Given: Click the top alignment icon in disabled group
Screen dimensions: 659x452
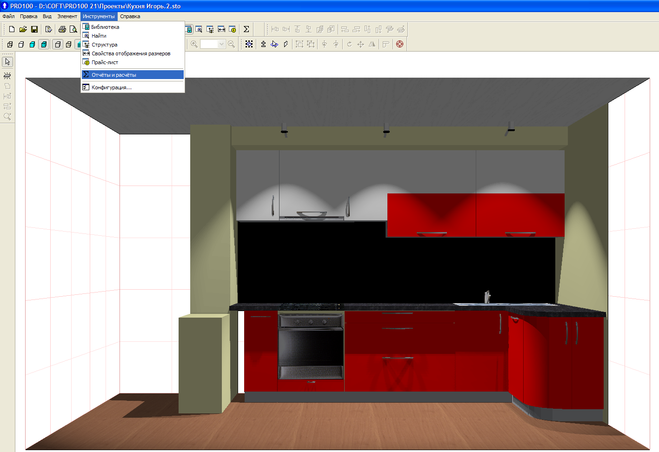Looking at the screenshot, I should coord(297,29).
